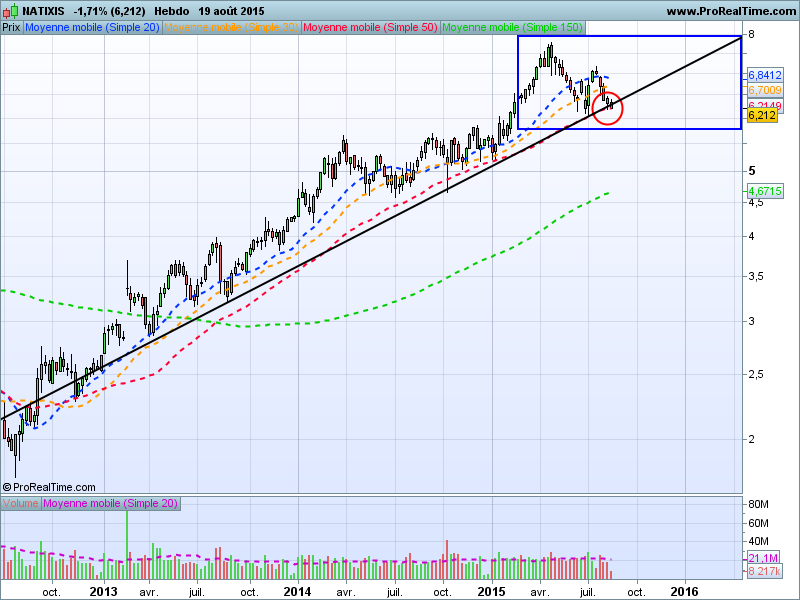Click the 6,8412 moving average value tag
This screenshot has height=600, width=800.
[765, 75]
